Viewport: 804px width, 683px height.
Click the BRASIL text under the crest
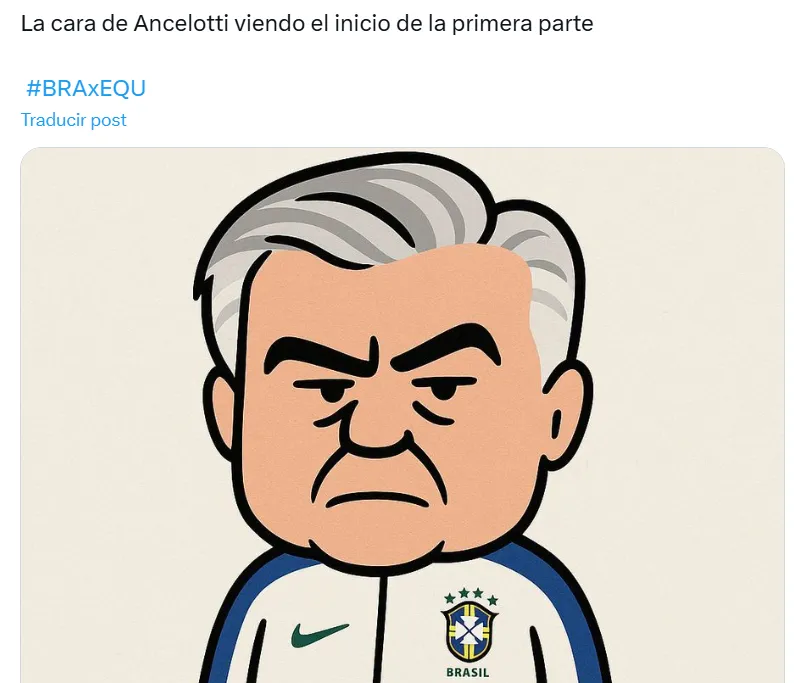[x=468, y=672]
